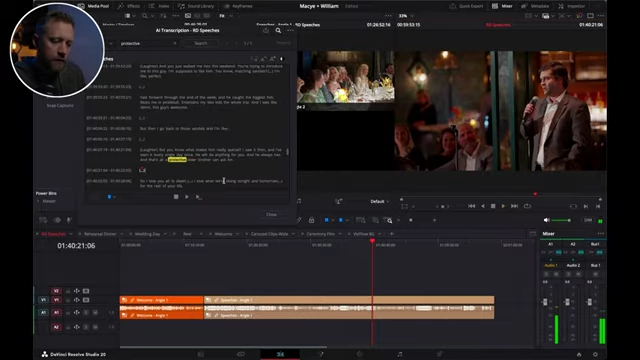Select the Welcome timeline tab
Screen dimensions: 640x360
coord(223,234)
